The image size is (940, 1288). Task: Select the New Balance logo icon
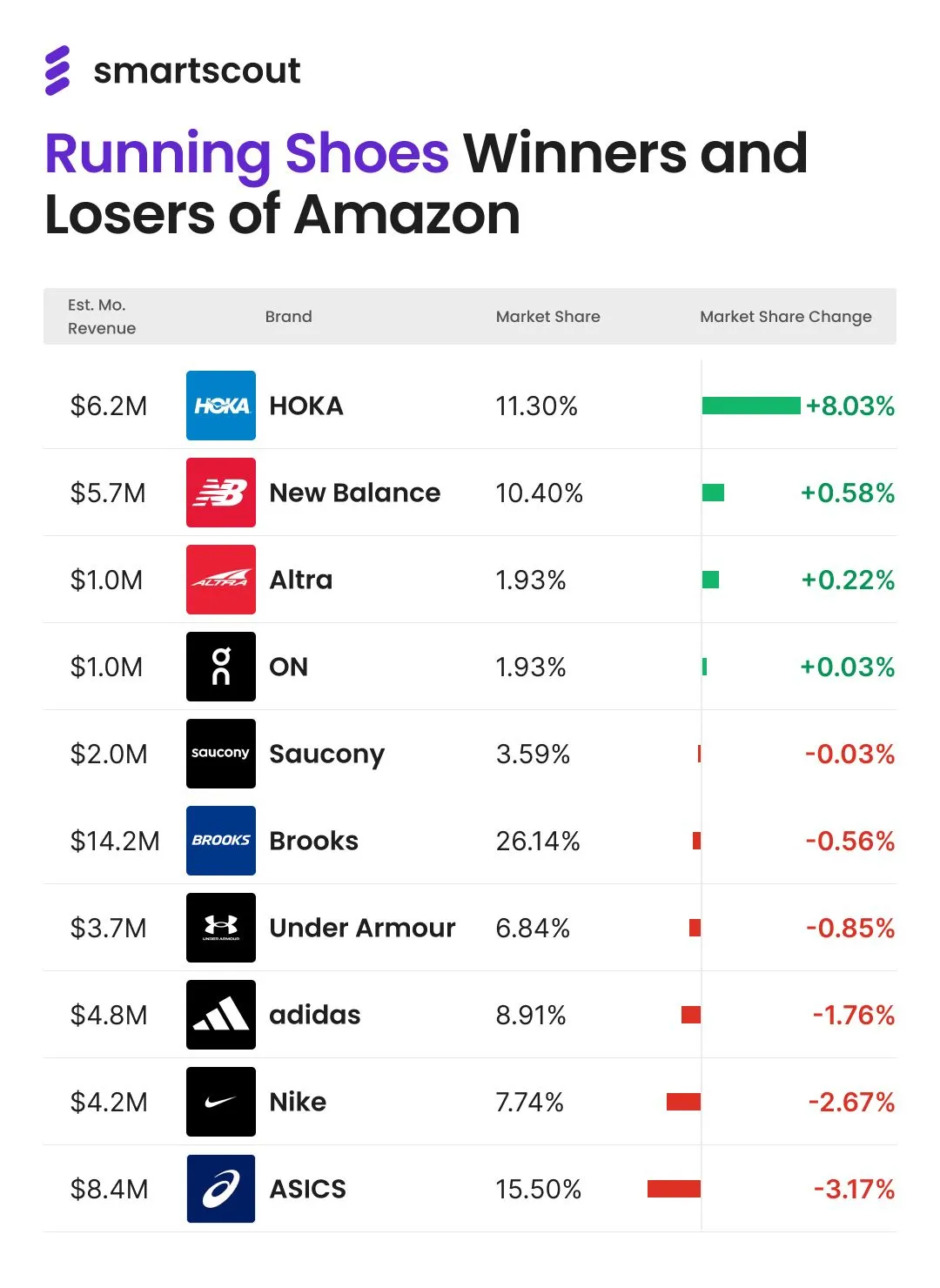pyautogui.click(x=221, y=493)
